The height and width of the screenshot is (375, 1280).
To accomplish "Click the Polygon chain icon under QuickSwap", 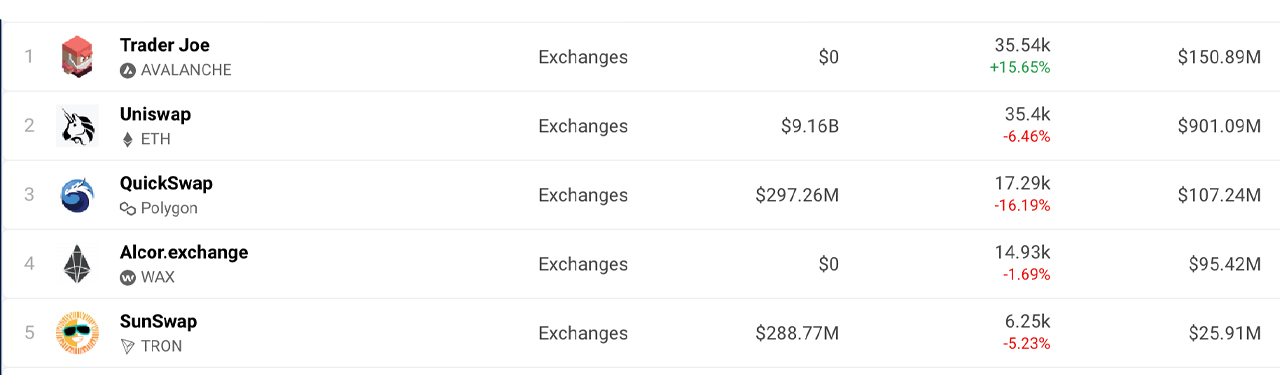I will pyautogui.click(x=127, y=208).
